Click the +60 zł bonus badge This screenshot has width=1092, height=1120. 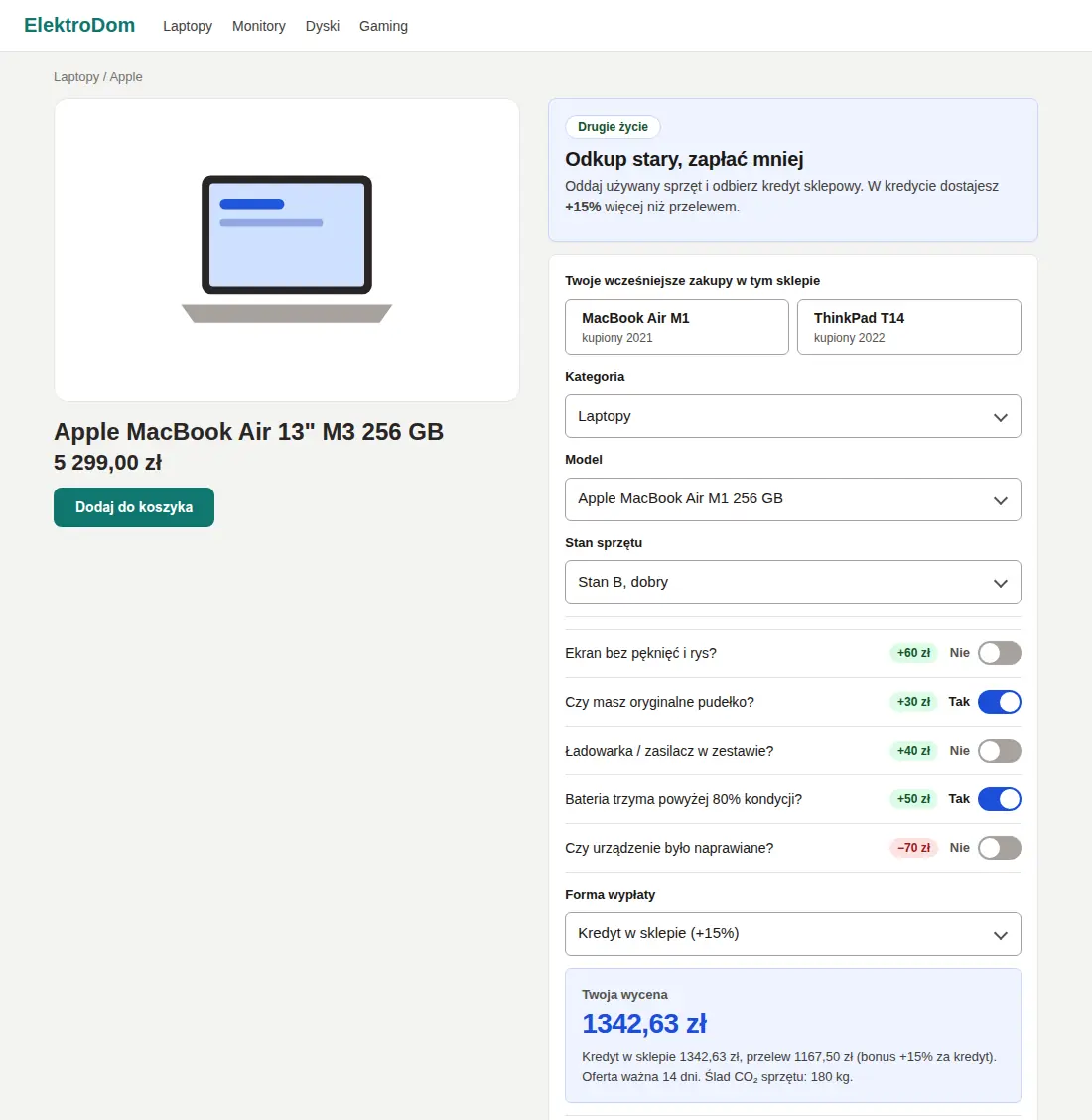click(x=913, y=653)
